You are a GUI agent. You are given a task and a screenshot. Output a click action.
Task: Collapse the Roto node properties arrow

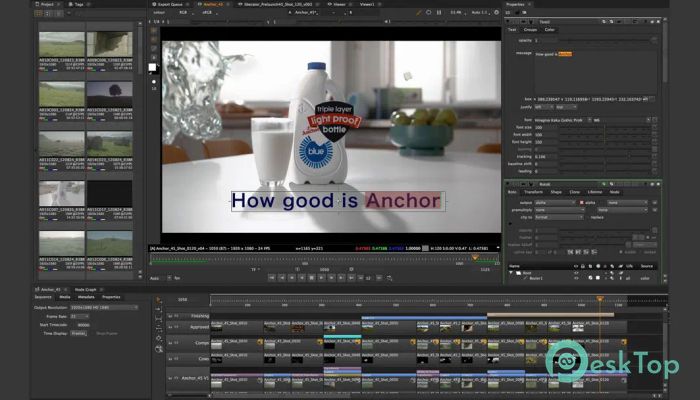tap(508, 183)
